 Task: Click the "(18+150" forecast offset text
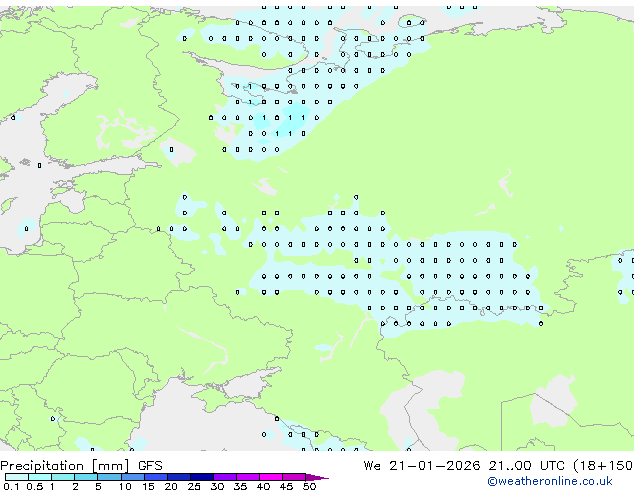click(x=603, y=466)
